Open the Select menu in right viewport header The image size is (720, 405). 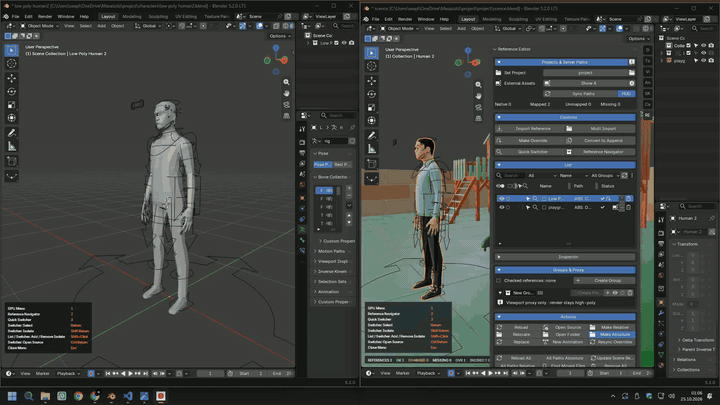click(445, 28)
